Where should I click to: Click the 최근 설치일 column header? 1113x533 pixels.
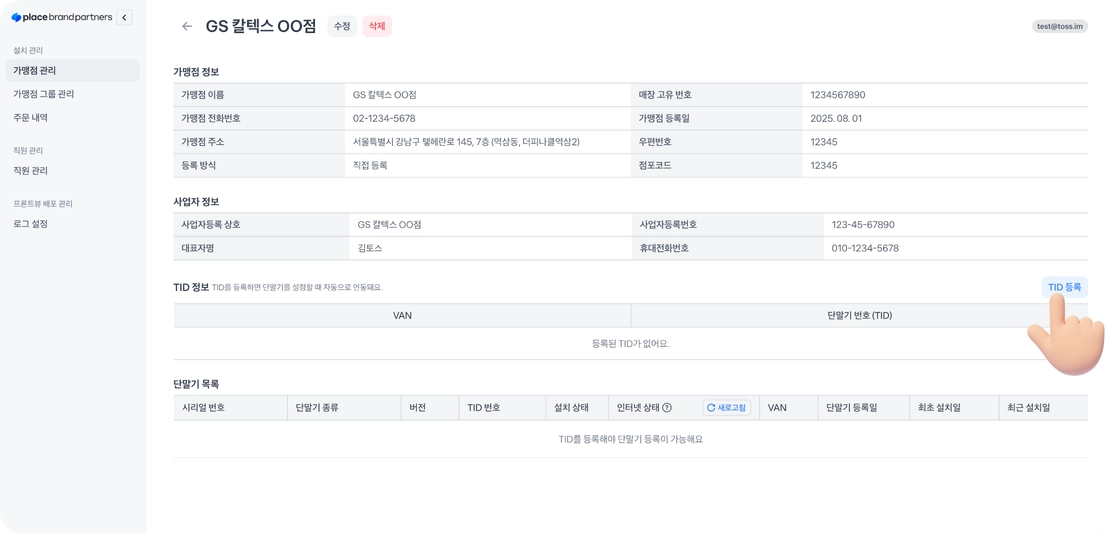(x=1029, y=408)
